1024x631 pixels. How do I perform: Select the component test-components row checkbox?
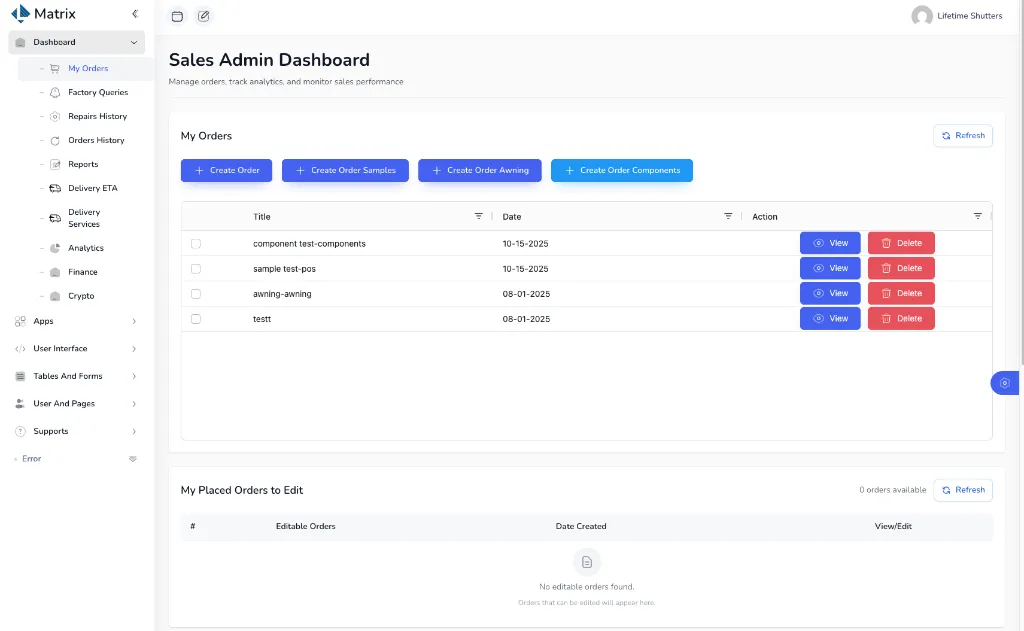(x=196, y=244)
